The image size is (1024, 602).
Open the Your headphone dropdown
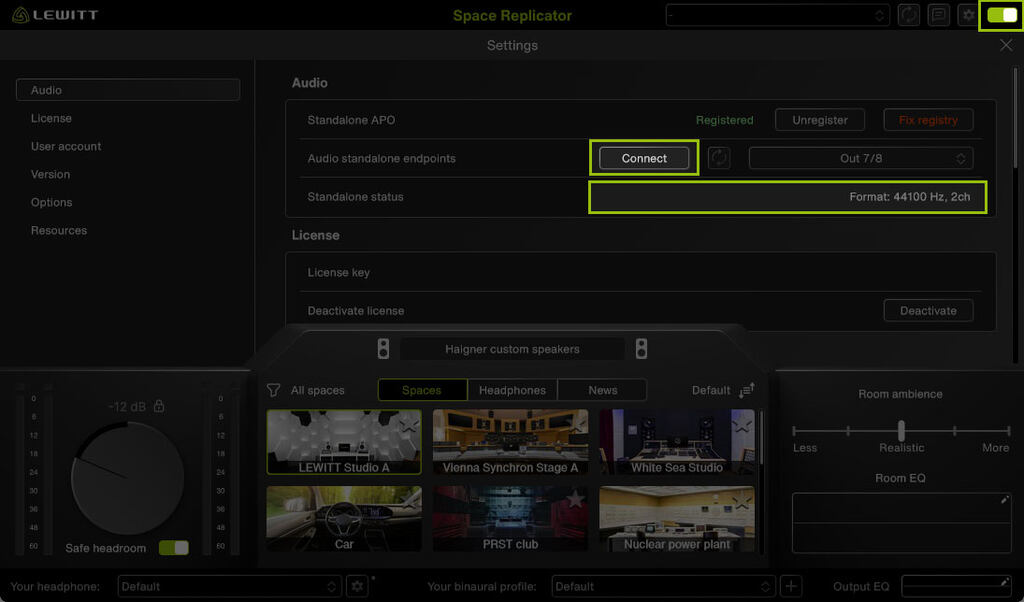(229, 586)
